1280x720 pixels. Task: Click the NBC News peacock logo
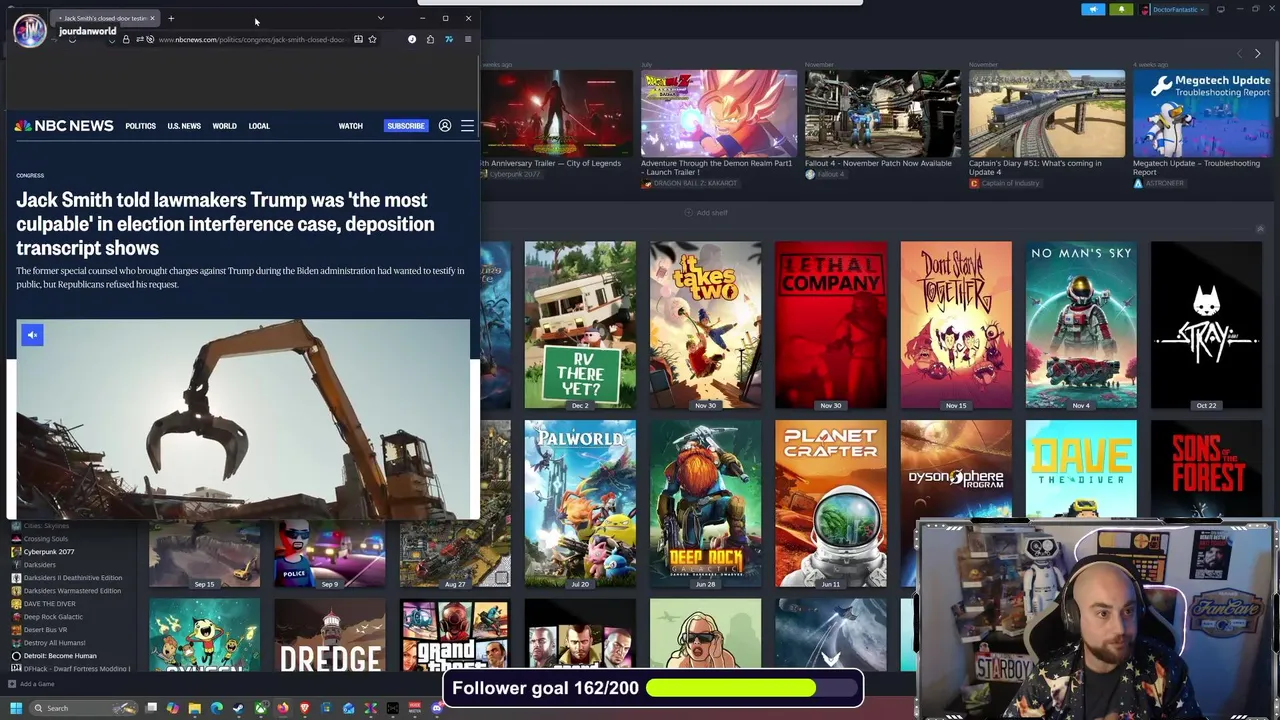pos(23,126)
